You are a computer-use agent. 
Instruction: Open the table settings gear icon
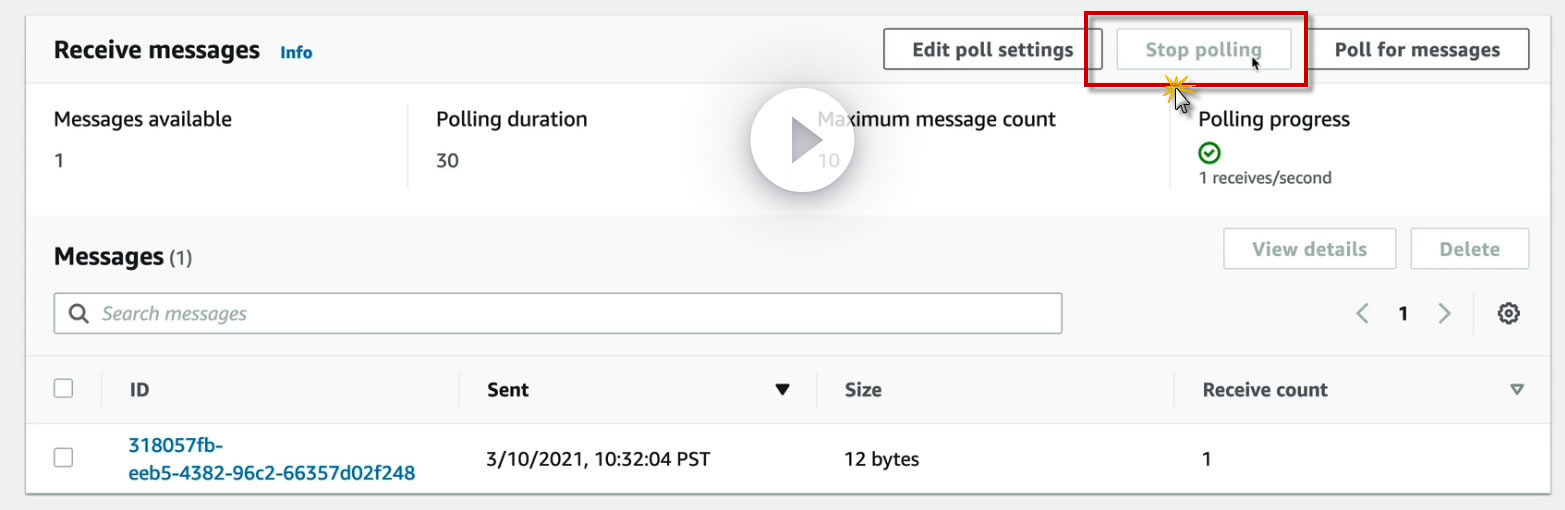(x=1508, y=314)
